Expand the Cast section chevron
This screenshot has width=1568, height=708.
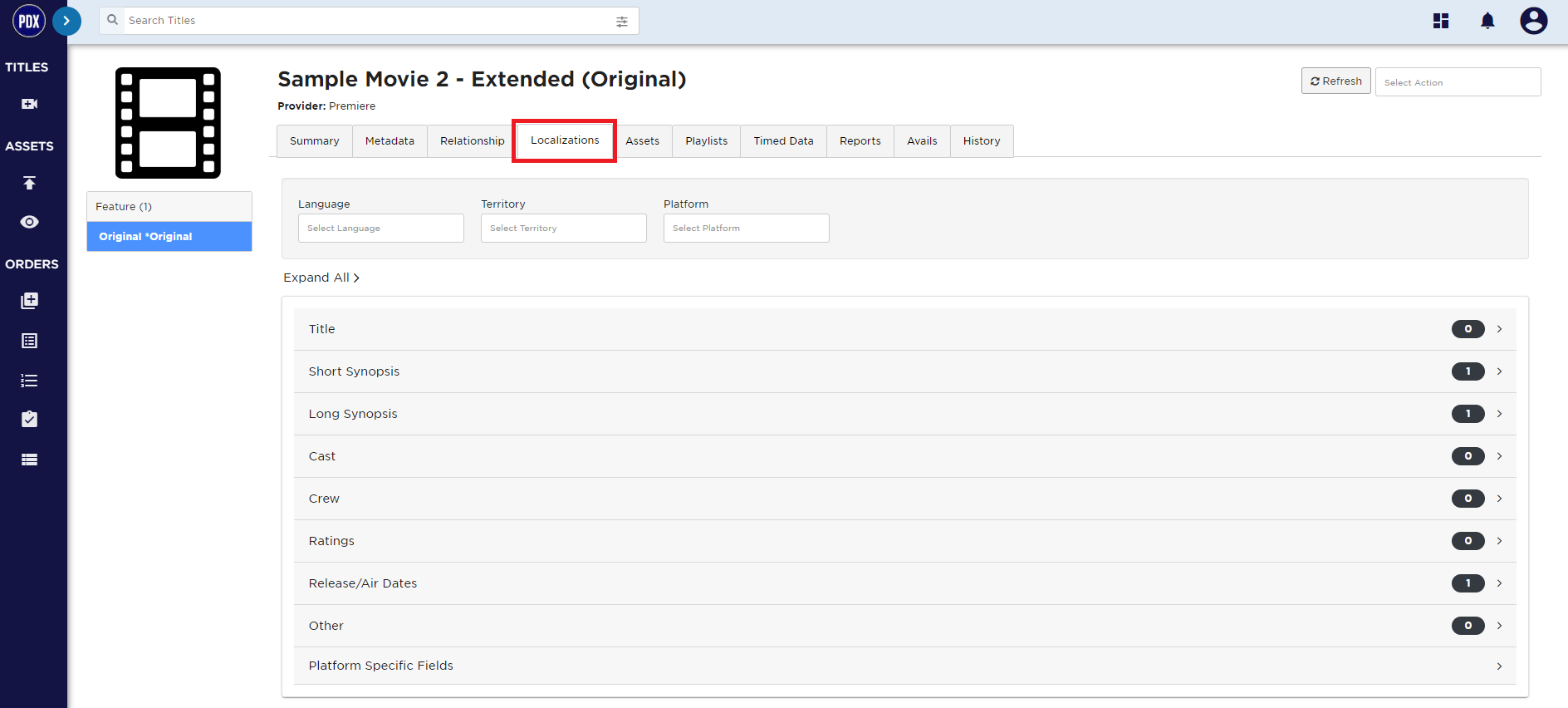coord(1499,456)
